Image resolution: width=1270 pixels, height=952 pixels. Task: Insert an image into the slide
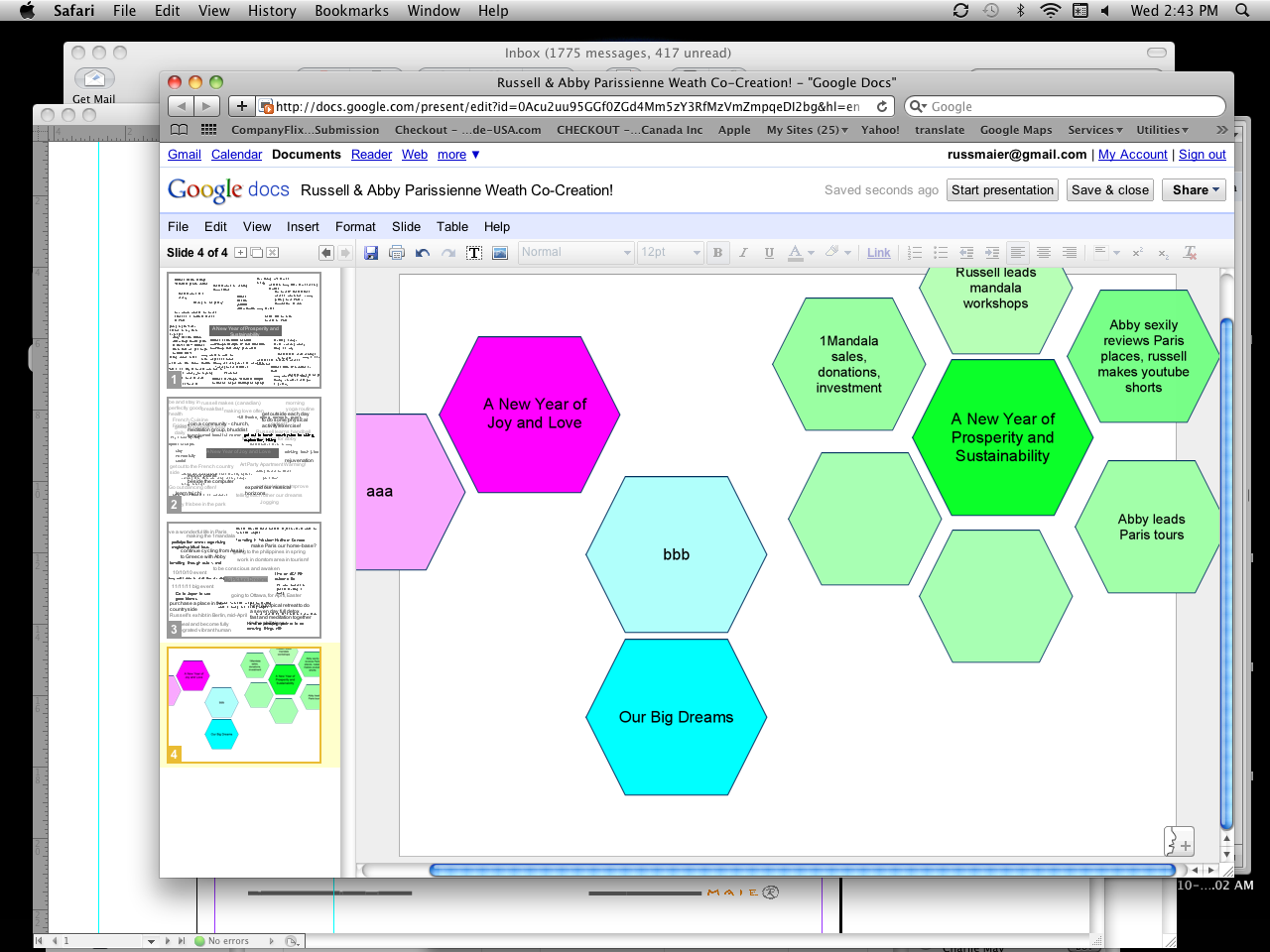pyautogui.click(x=501, y=253)
